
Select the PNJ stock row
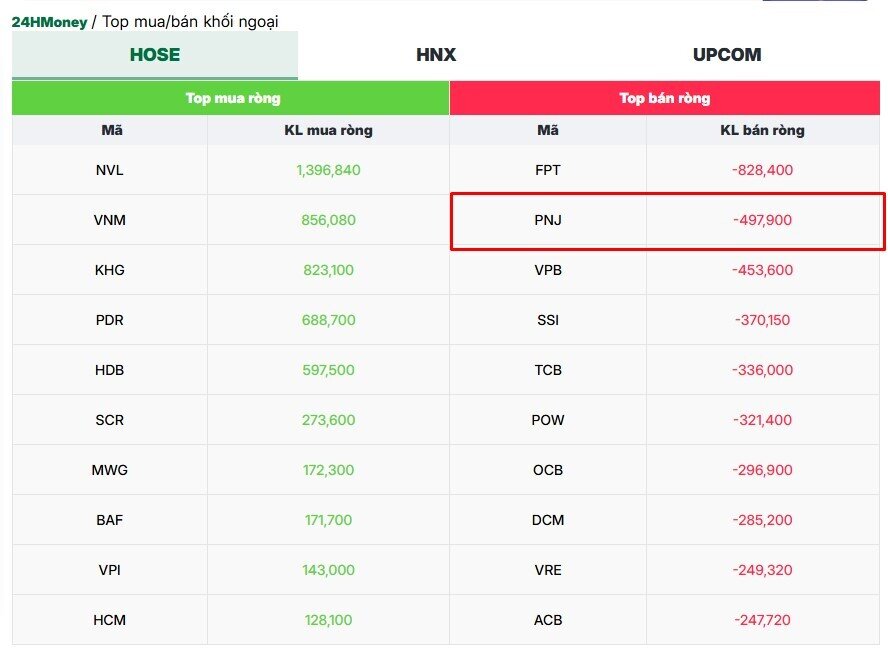(667, 221)
